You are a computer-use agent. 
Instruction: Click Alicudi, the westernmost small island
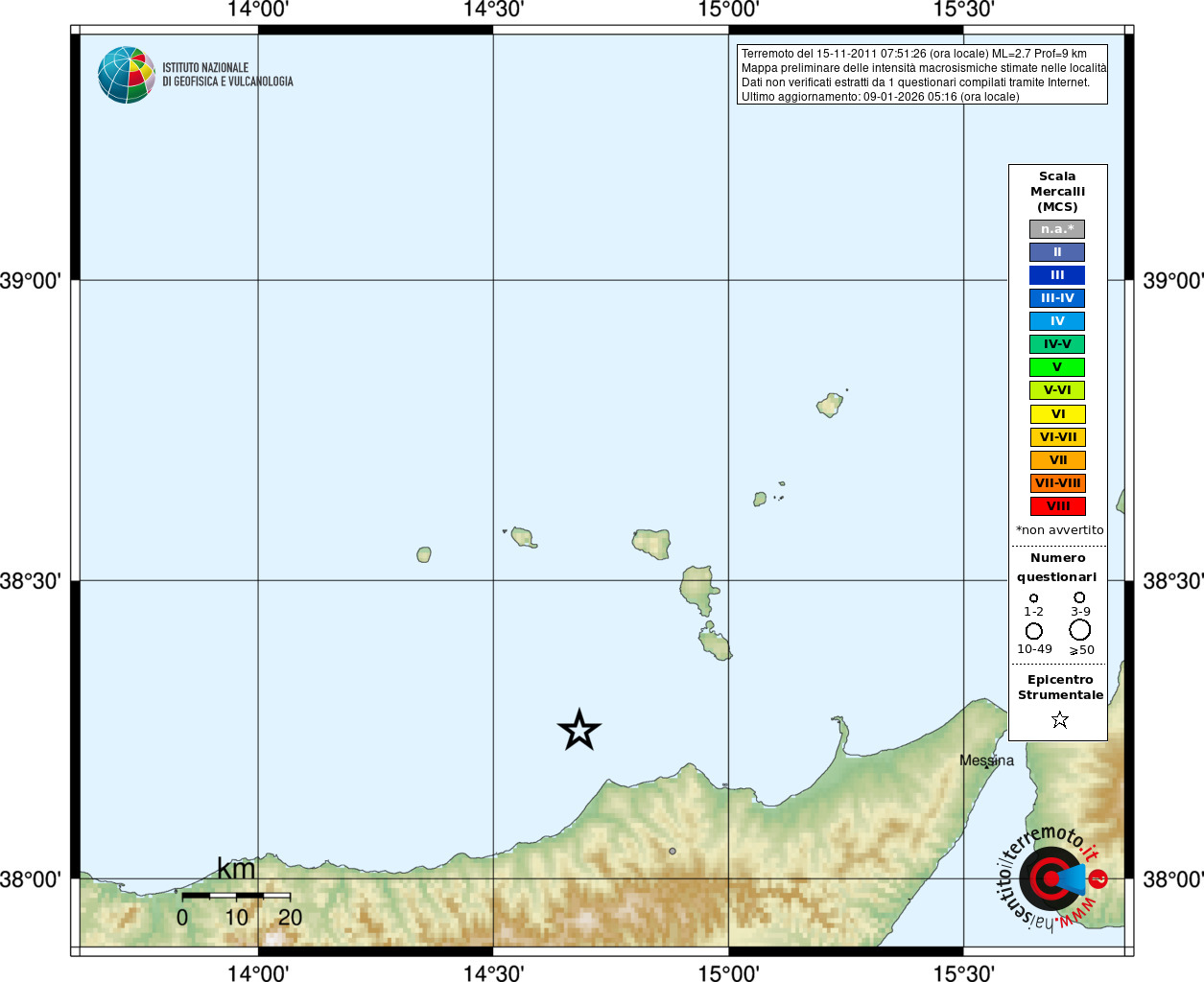point(424,554)
